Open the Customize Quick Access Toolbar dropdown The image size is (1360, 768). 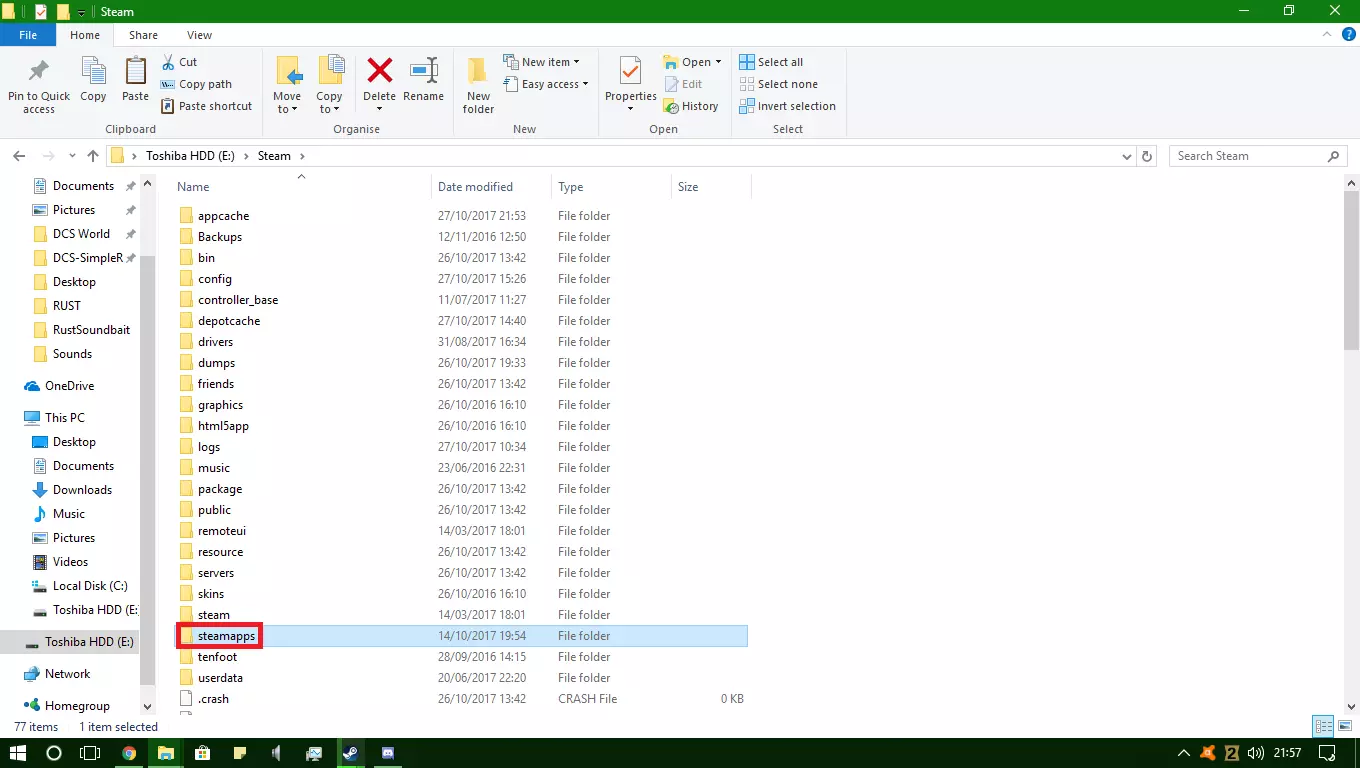(x=81, y=12)
